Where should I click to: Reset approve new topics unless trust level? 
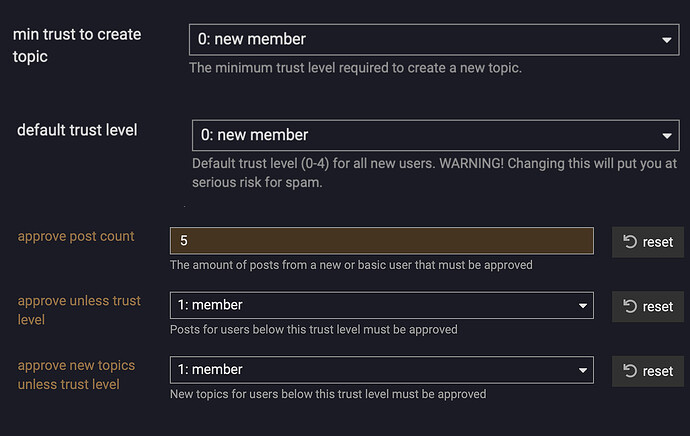pos(648,371)
